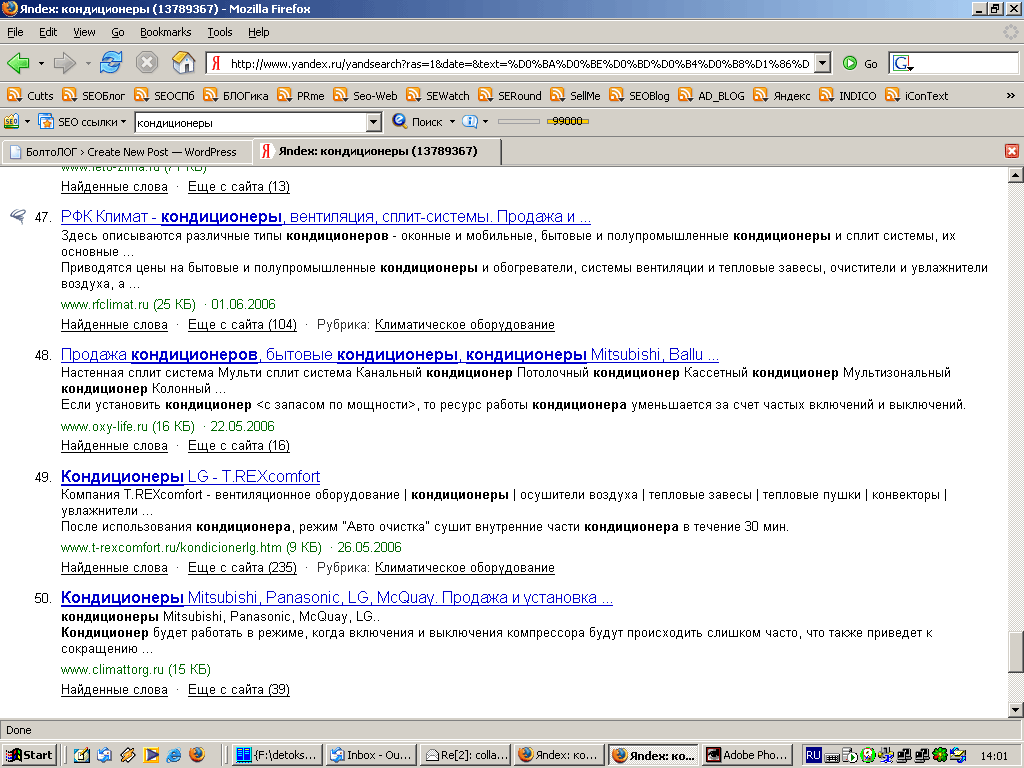
Task: Click the Windows Start button
Action: pos(29,755)
